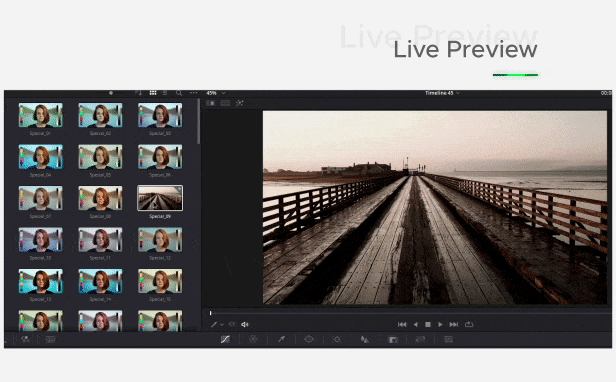Open the Qualifier eyedropper palette

pos(281,339)
